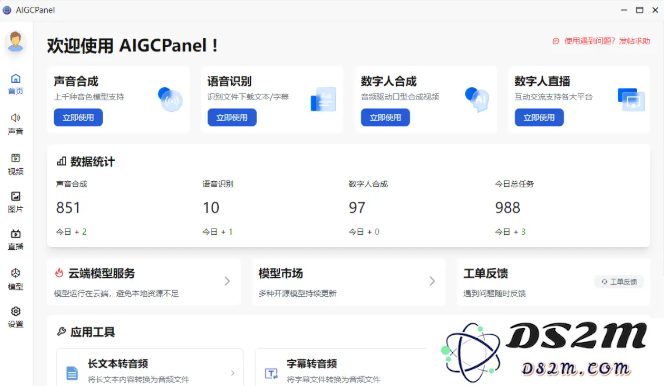Click the 数字人合成 card AI icon
The image size is (664, 386).
tap(477, 99)
